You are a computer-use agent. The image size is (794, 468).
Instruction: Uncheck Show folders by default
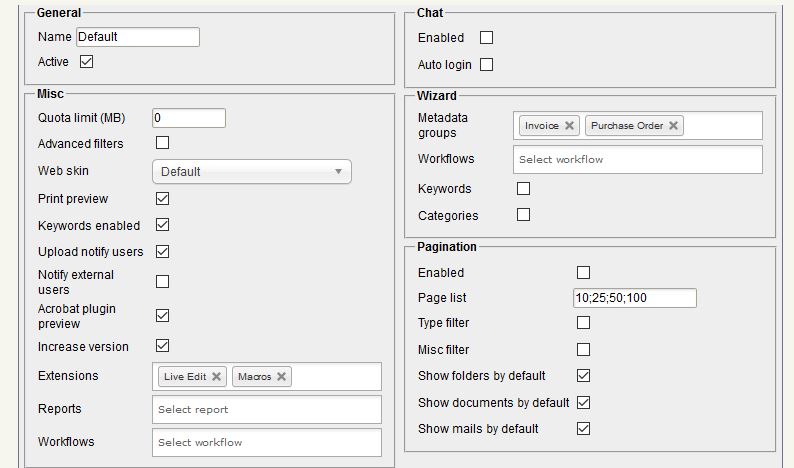point(584,376)
